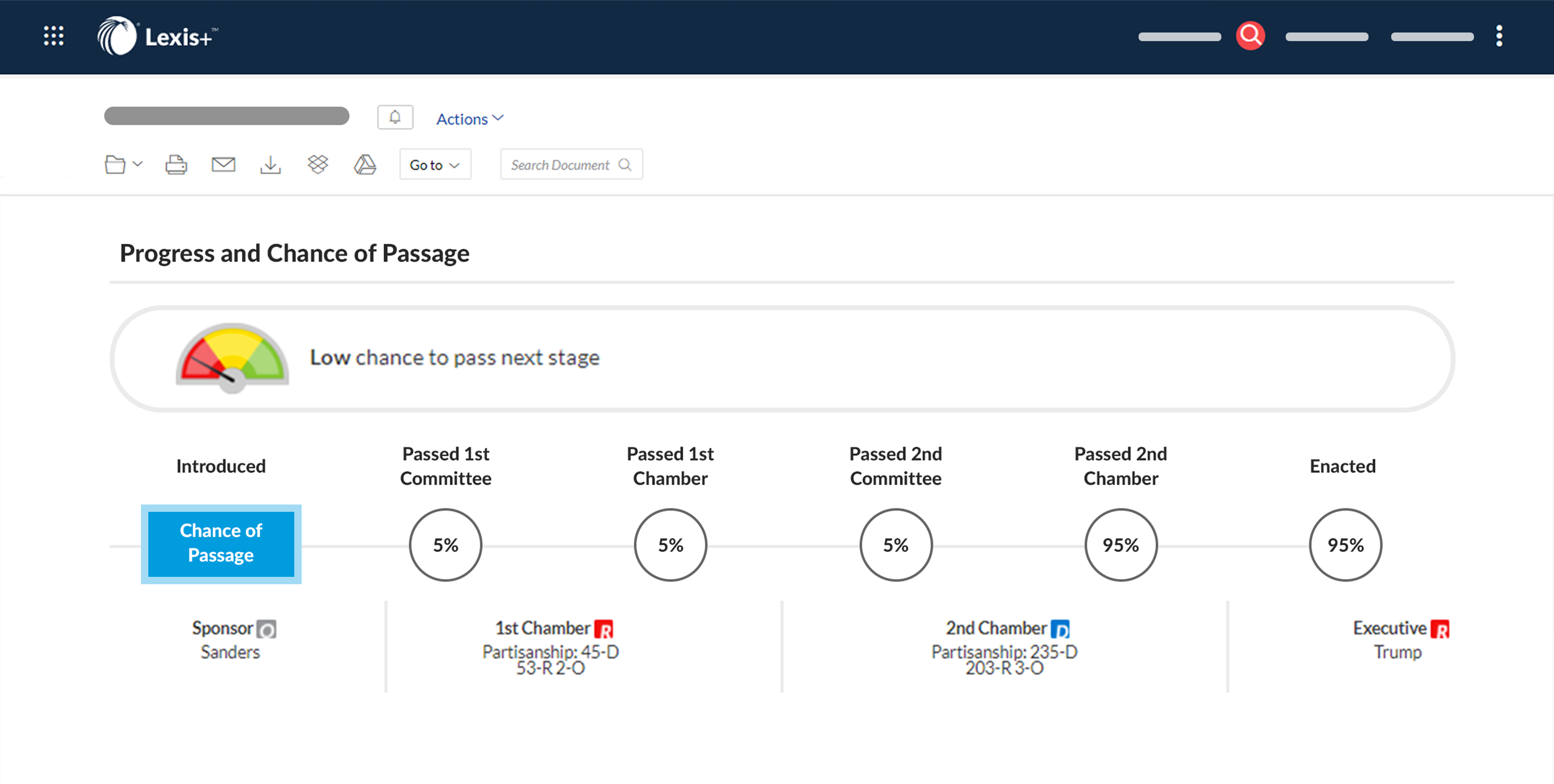Image resolution: width=1554 pixels, height=784 pixels.
Task: Click the save to folder icon
Action: pyautogui.click(x=114, y=165)
